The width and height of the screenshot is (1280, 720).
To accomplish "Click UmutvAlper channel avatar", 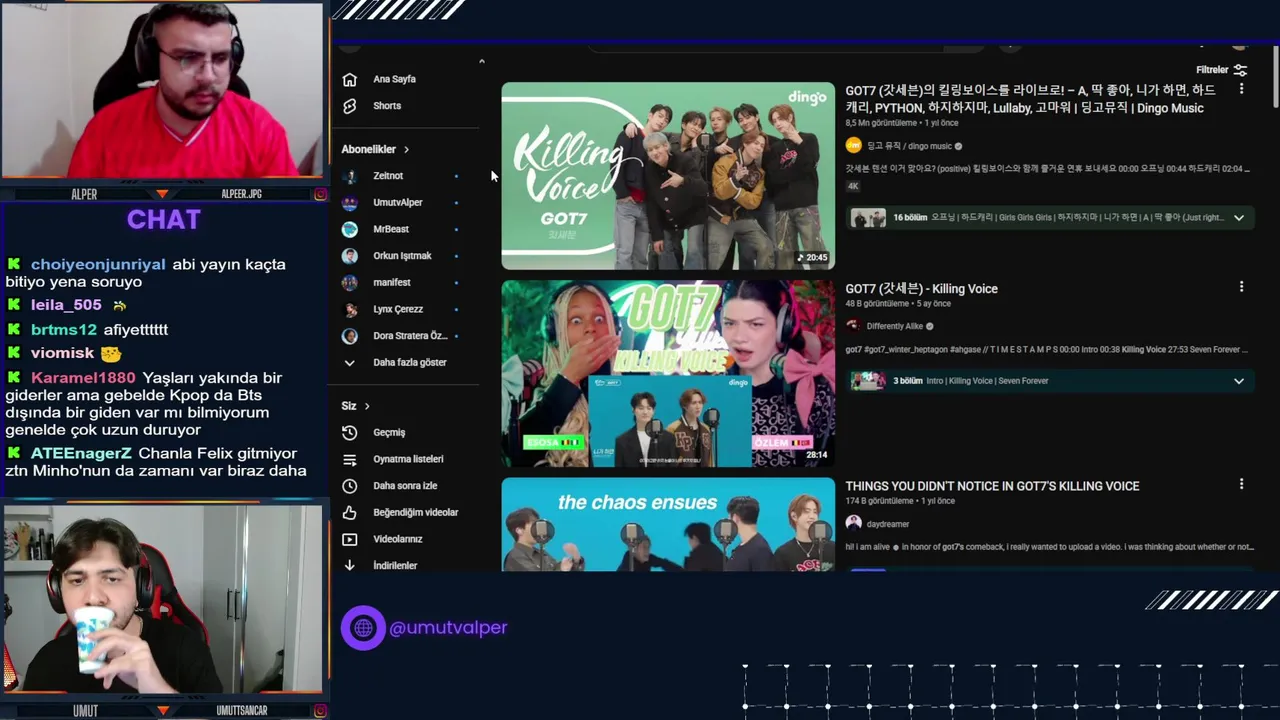I will click(350, 203).
